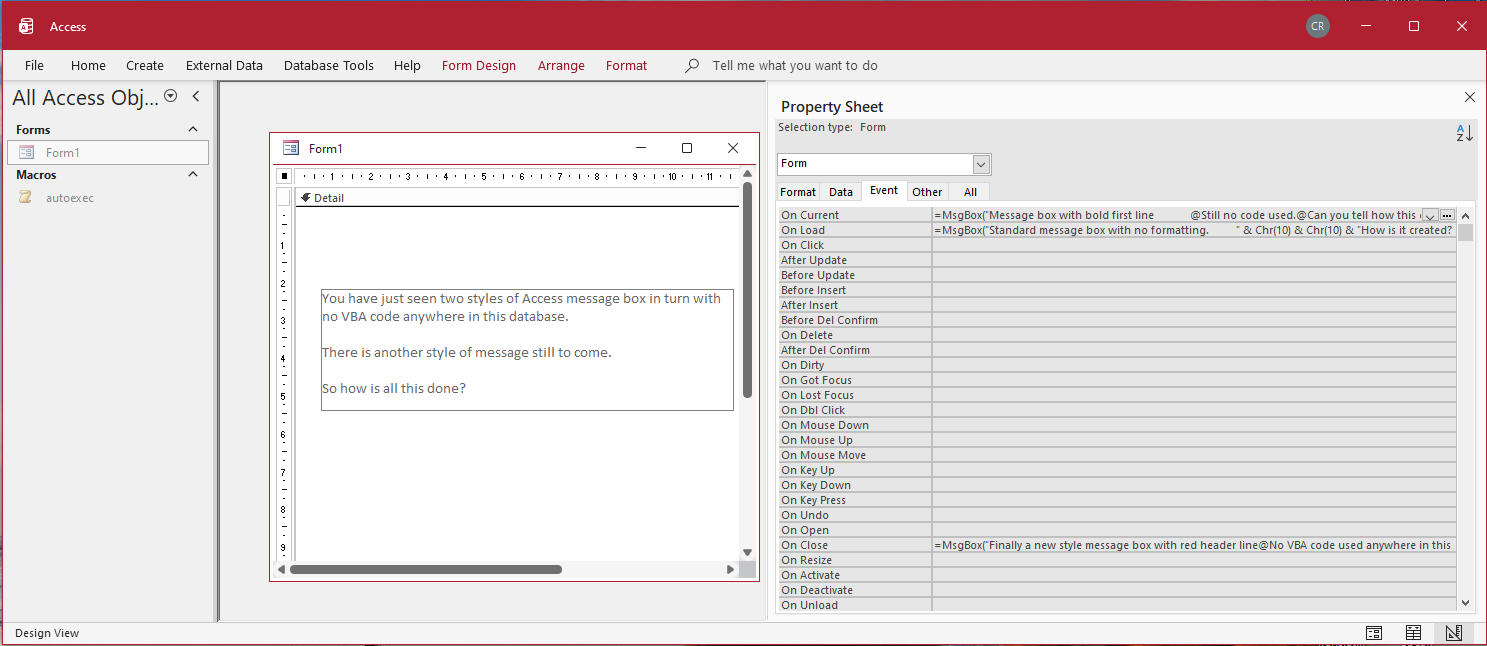Close the Property Sheet pane
This screenshot has height=646, width=1487.
click(1469, 97)
